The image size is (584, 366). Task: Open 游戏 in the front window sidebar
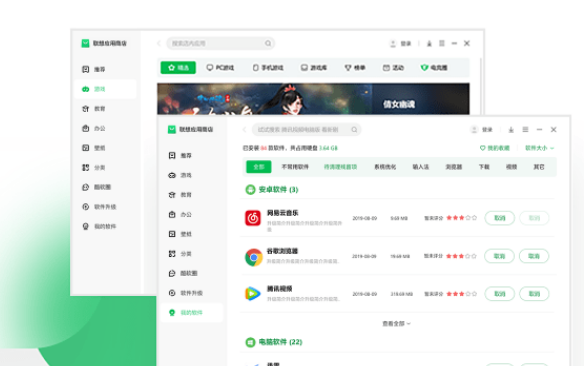180,175
